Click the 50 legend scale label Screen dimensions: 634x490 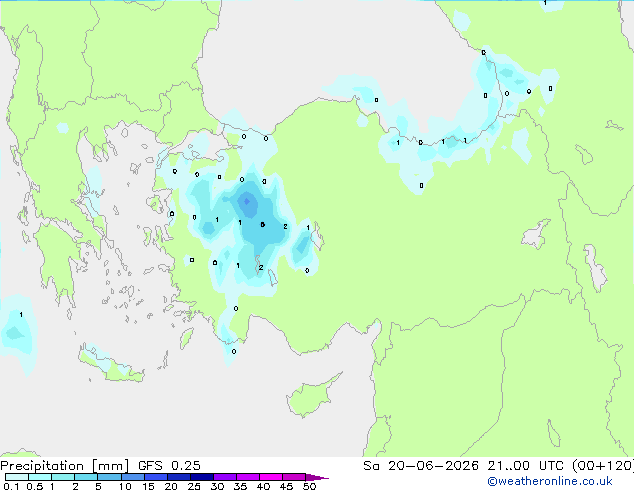pos(309,486)
